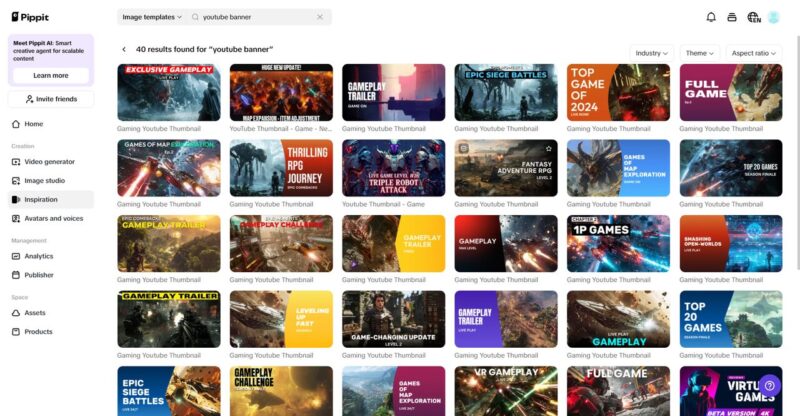800x416 pixels.
Task: Click the Learn more button
Action: coord(51,76)
